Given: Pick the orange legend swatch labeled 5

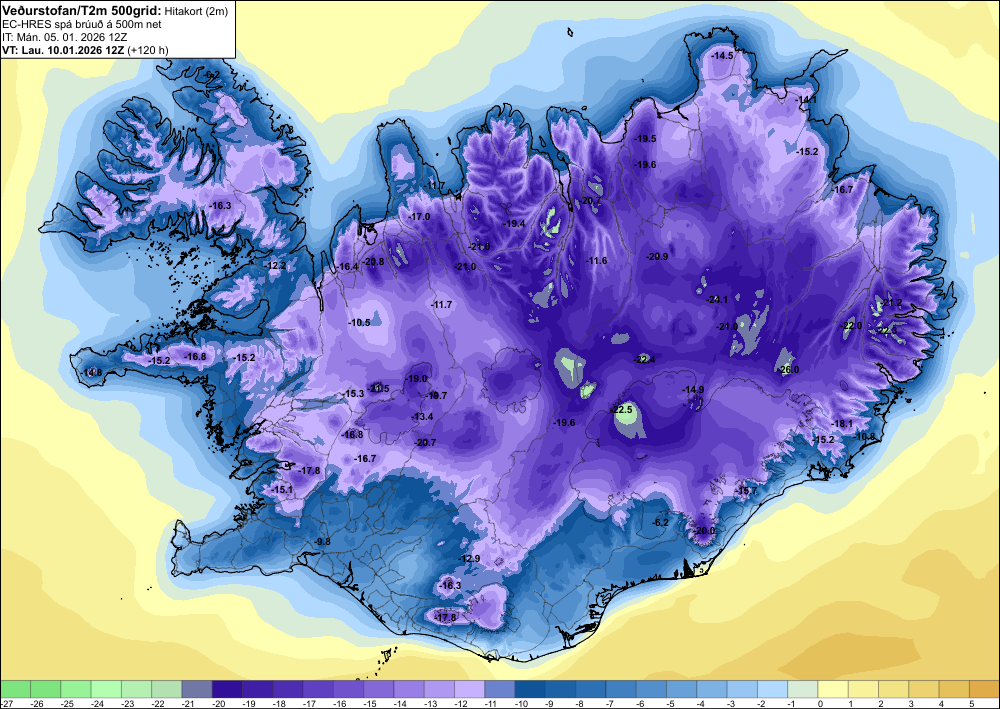Looking at the screenshot, I should [984, 689].
